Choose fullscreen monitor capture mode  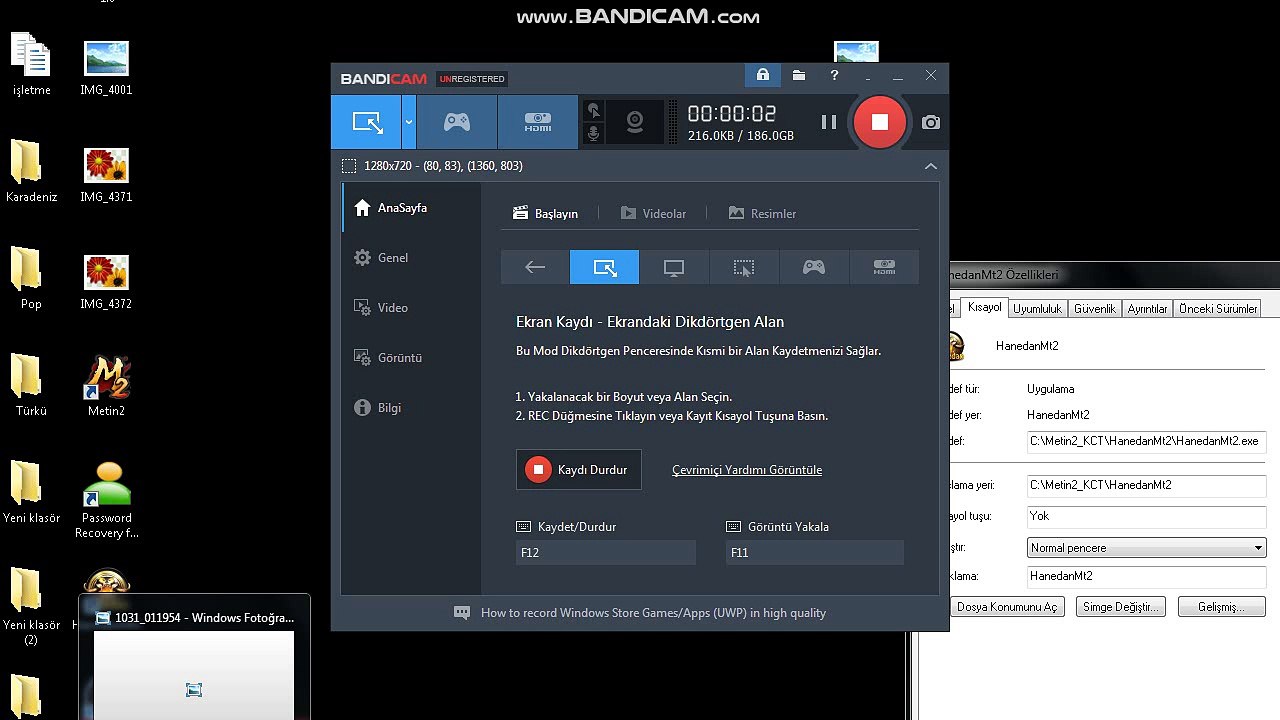(x=674, y=267)
